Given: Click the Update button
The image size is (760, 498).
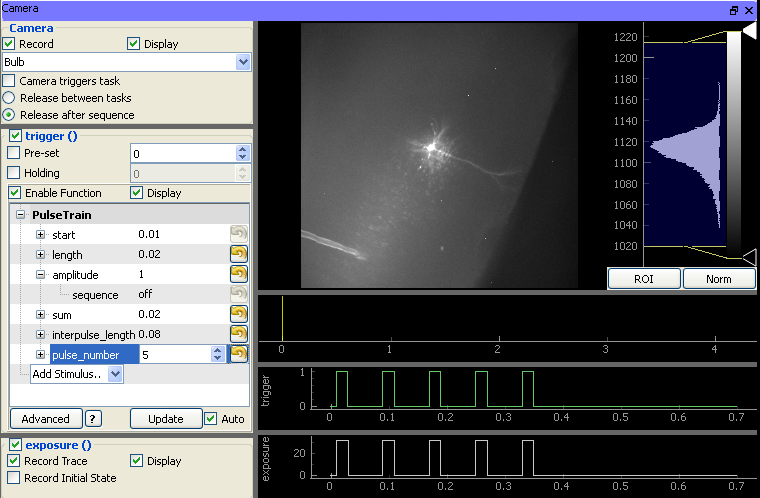Looking at the screenshot, I should (166, 418).
